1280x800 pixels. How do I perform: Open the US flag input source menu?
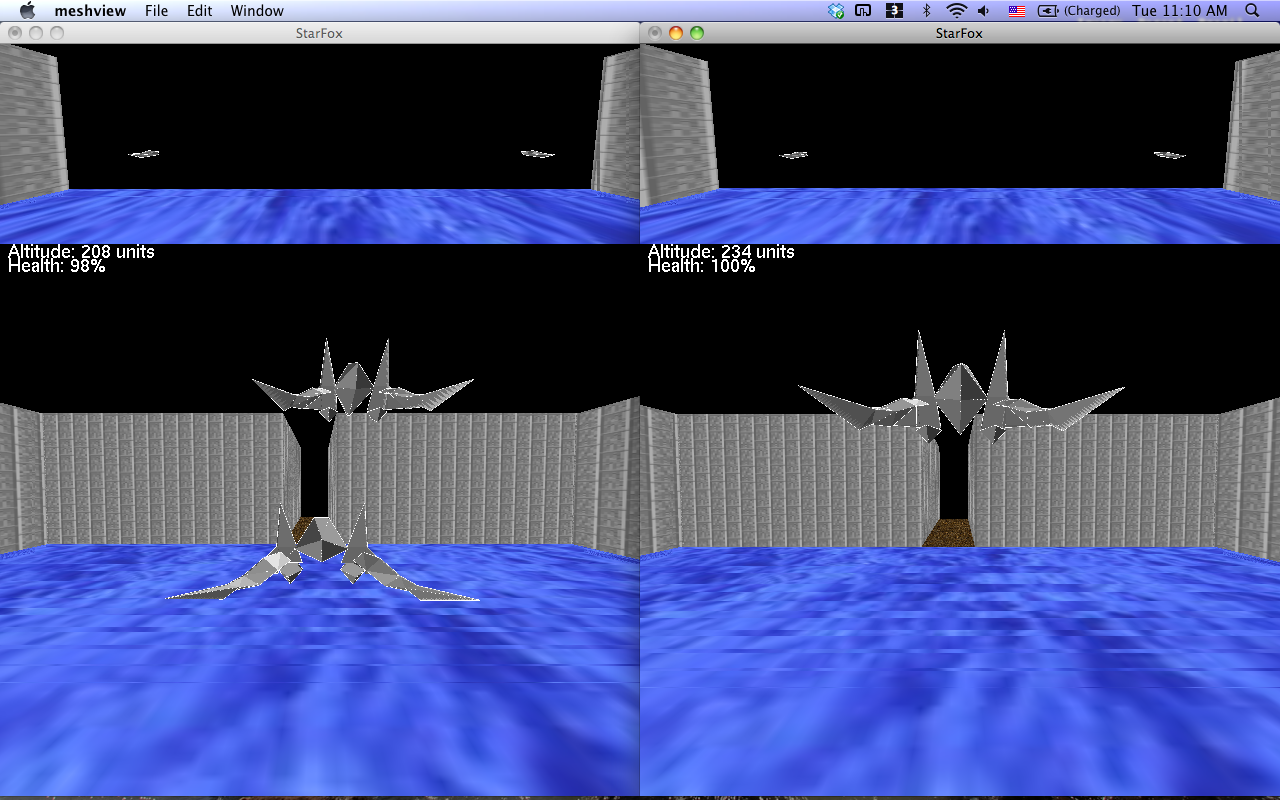click(1017, 11)
